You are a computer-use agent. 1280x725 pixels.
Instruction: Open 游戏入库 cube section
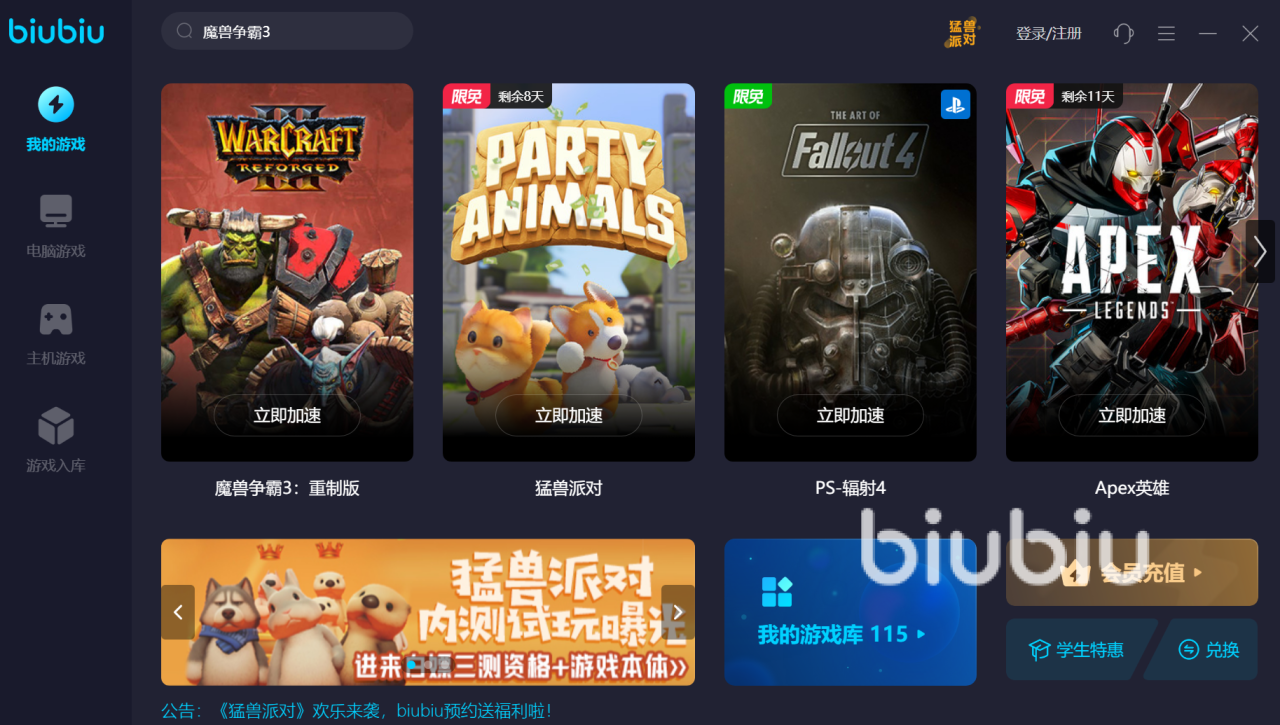tap(56, 441)
